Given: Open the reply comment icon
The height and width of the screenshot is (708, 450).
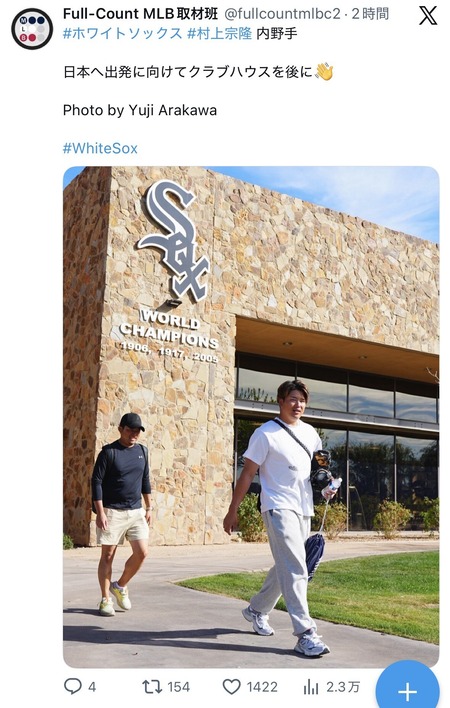Looking at the screenshot, I should 73,687.
